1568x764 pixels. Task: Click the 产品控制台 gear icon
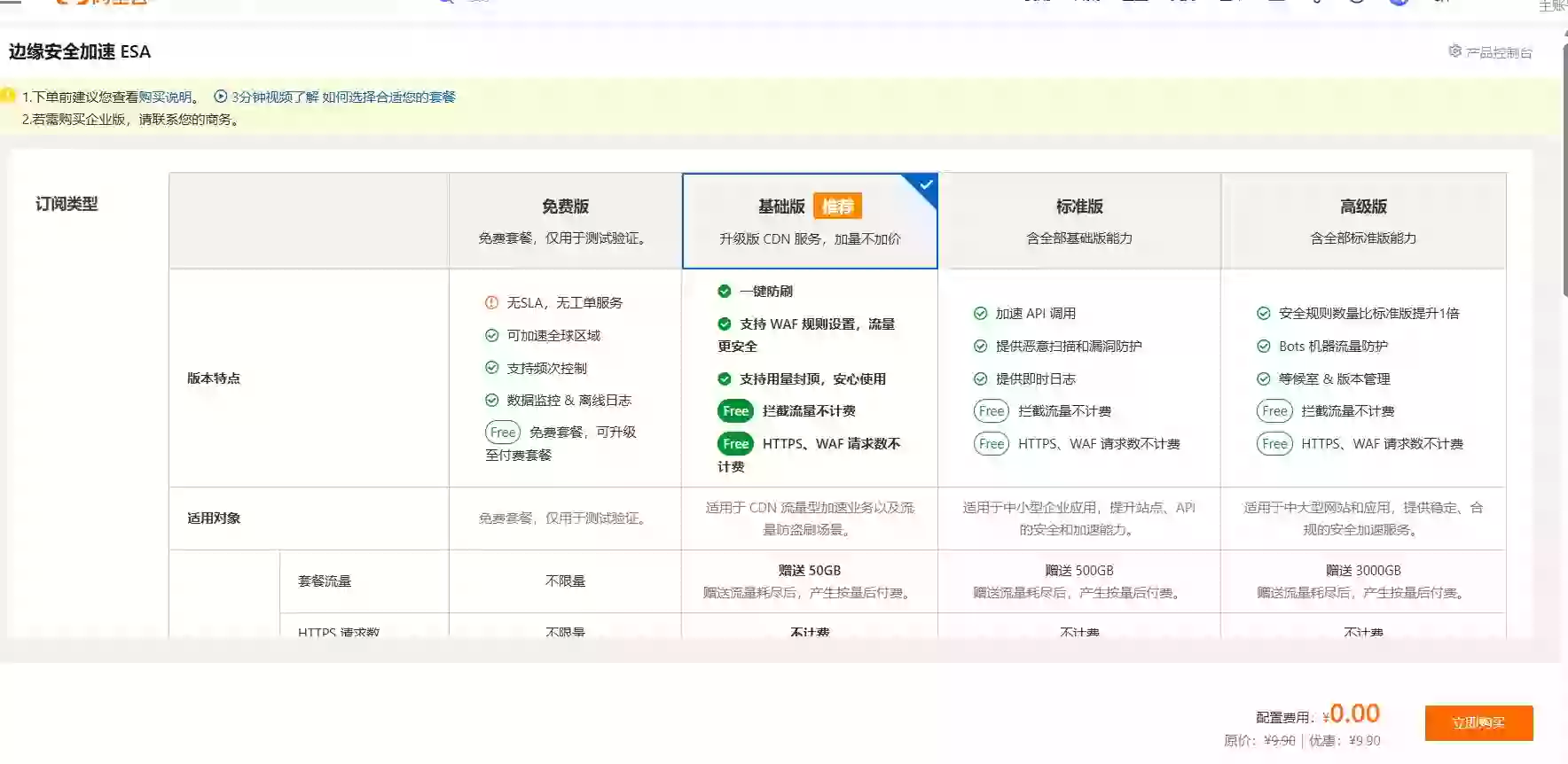[x=1454, y=51]
